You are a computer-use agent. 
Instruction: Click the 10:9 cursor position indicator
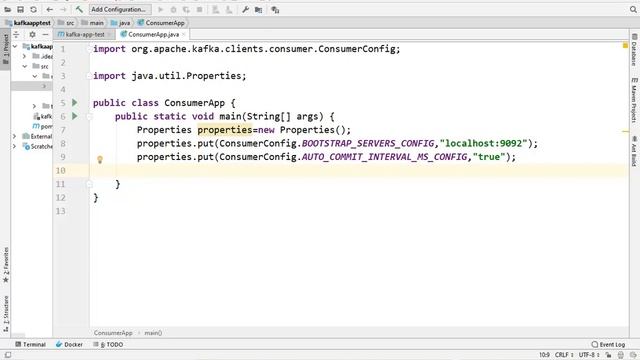coord(544,355)
